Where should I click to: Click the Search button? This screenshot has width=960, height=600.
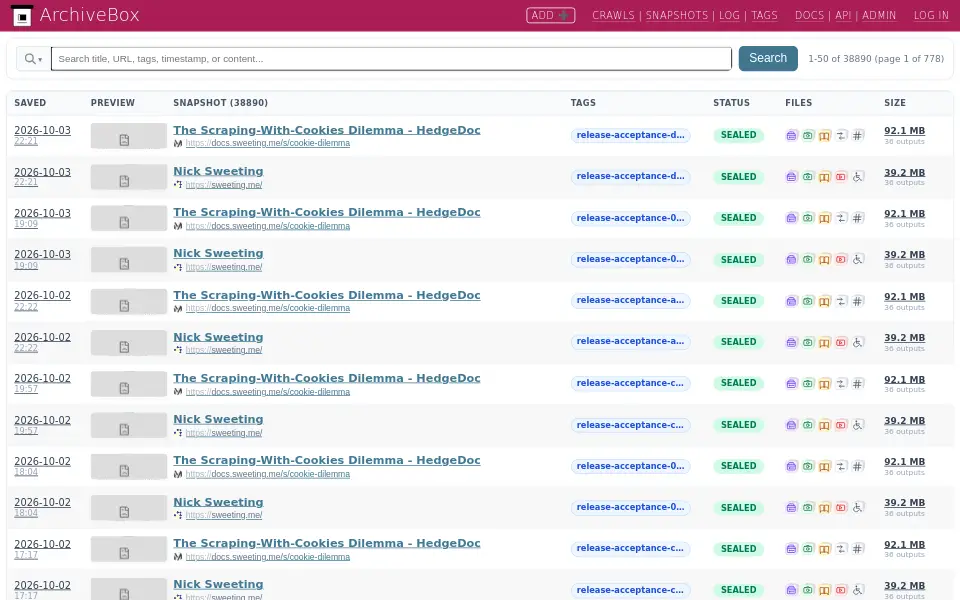(x=768, y=58)
